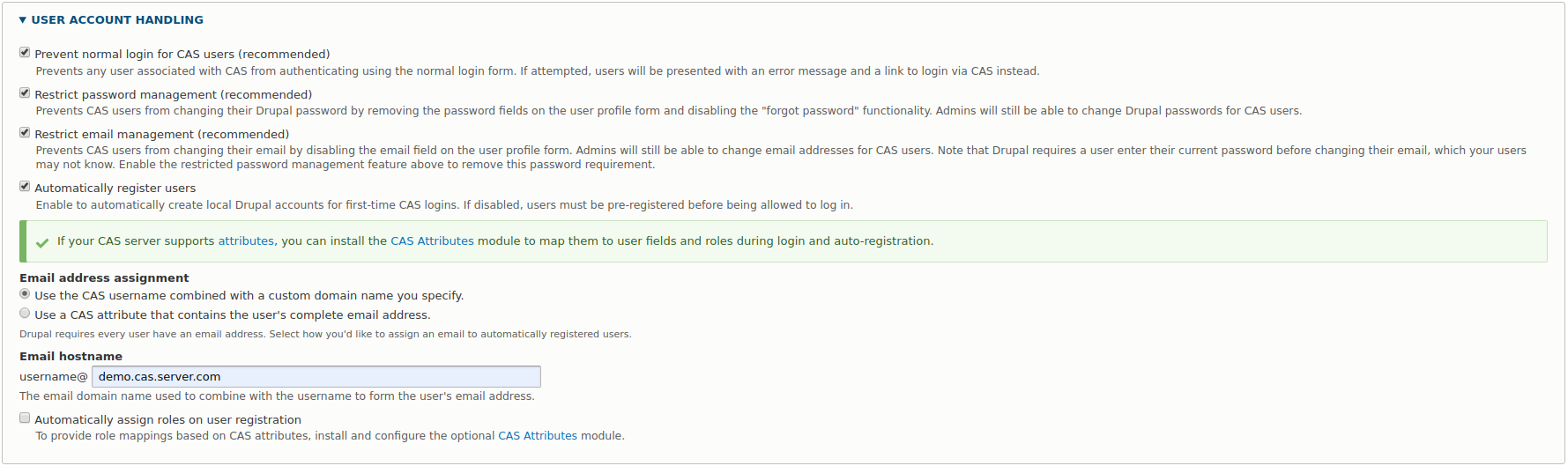Viewport: 1568px width, 466px height.
Task: Click the green checkmark status icon
Action: [x=42, y=242]
